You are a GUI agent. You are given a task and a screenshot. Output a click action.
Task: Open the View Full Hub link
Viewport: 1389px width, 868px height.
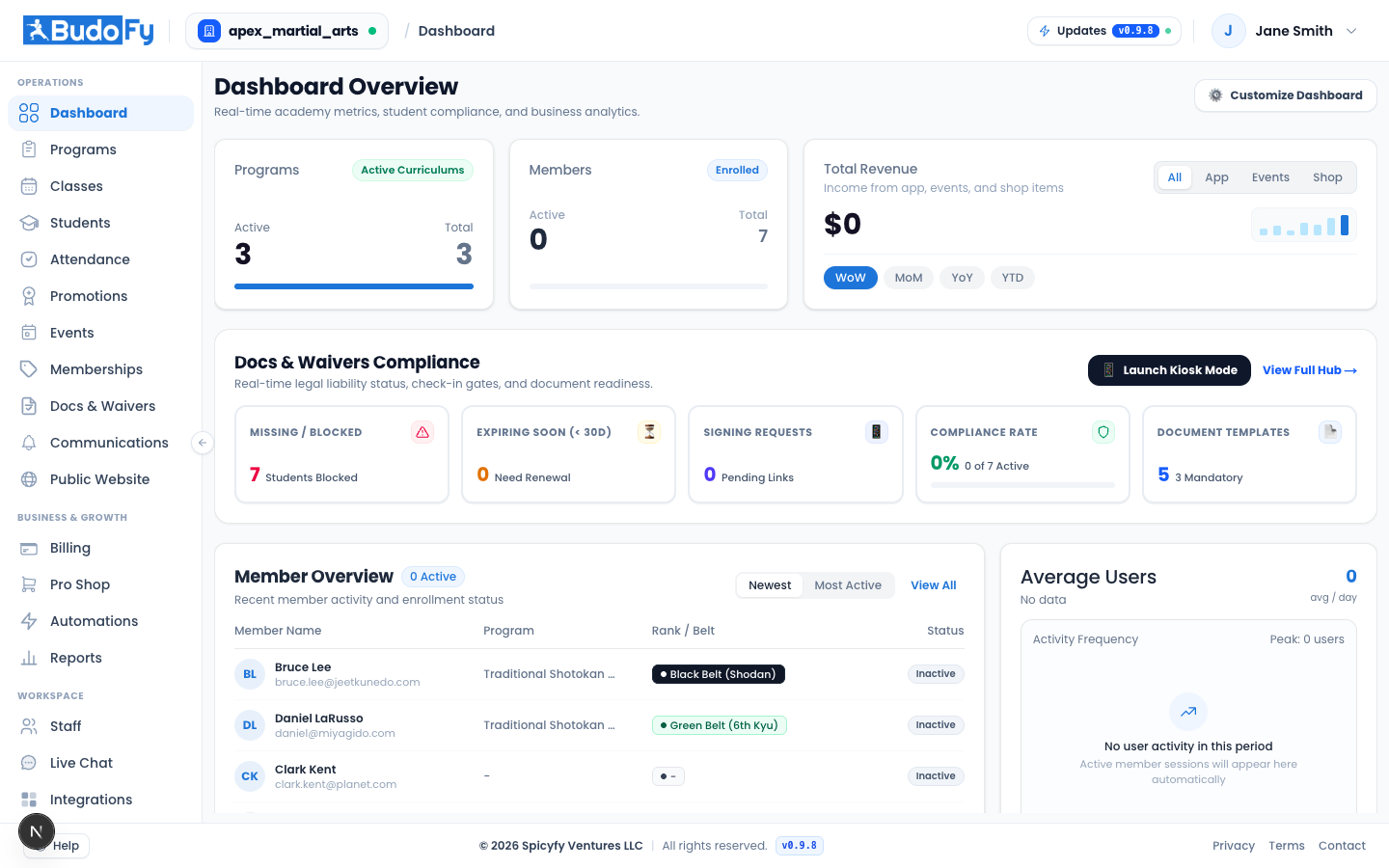click(x=1310, y=370)
